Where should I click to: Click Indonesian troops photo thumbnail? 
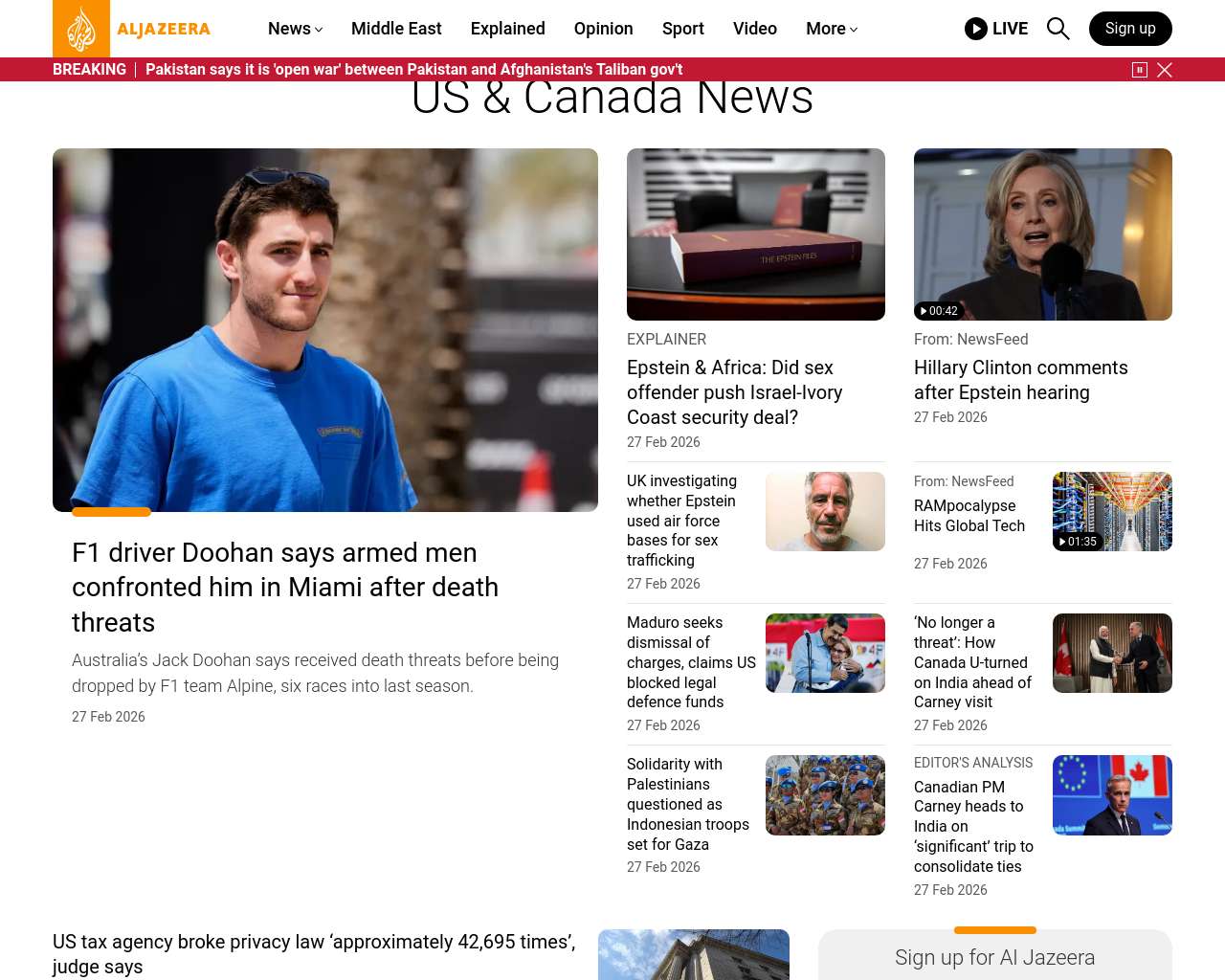[x=824, y=794]
